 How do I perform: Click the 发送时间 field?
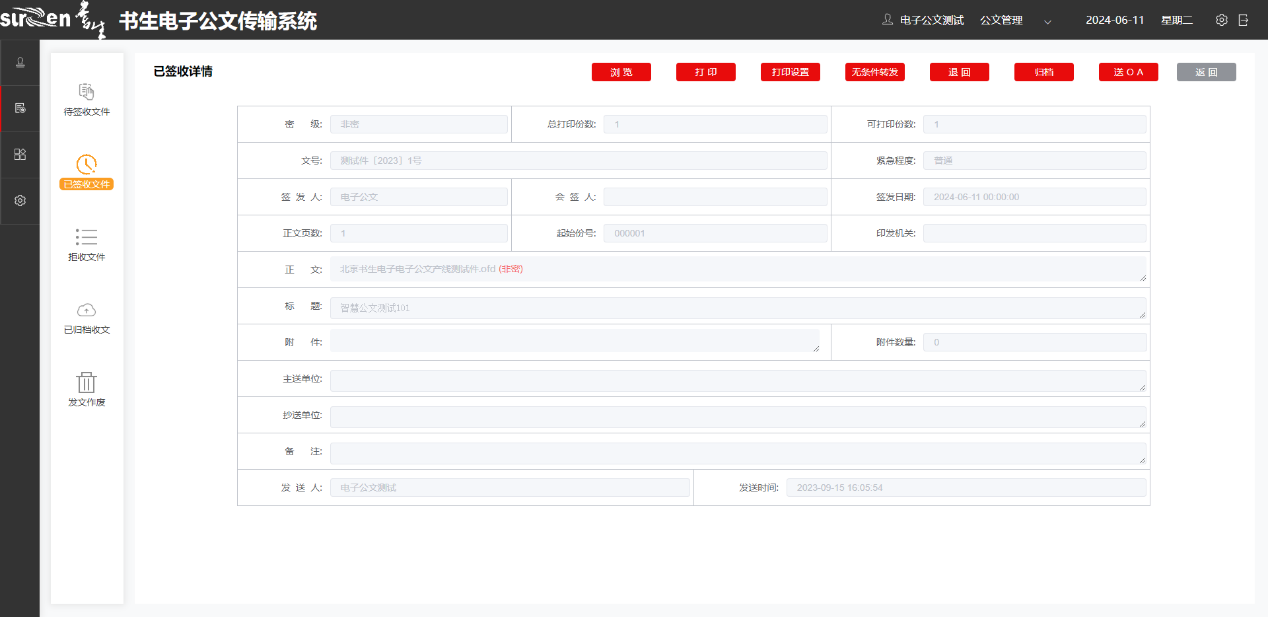pyautogui.click(x=966, y=487)
